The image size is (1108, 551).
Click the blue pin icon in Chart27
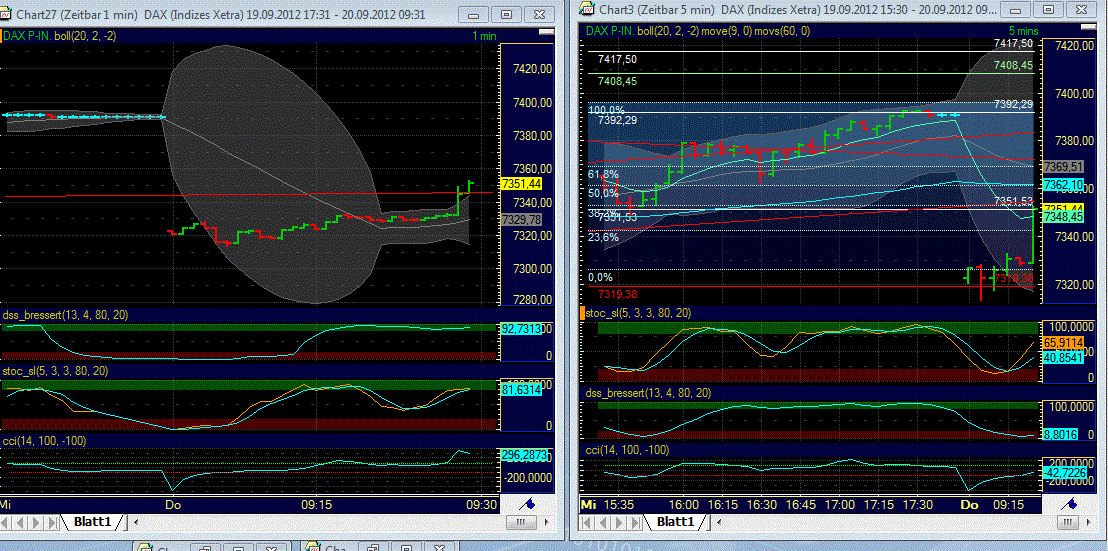coord(527,504)
